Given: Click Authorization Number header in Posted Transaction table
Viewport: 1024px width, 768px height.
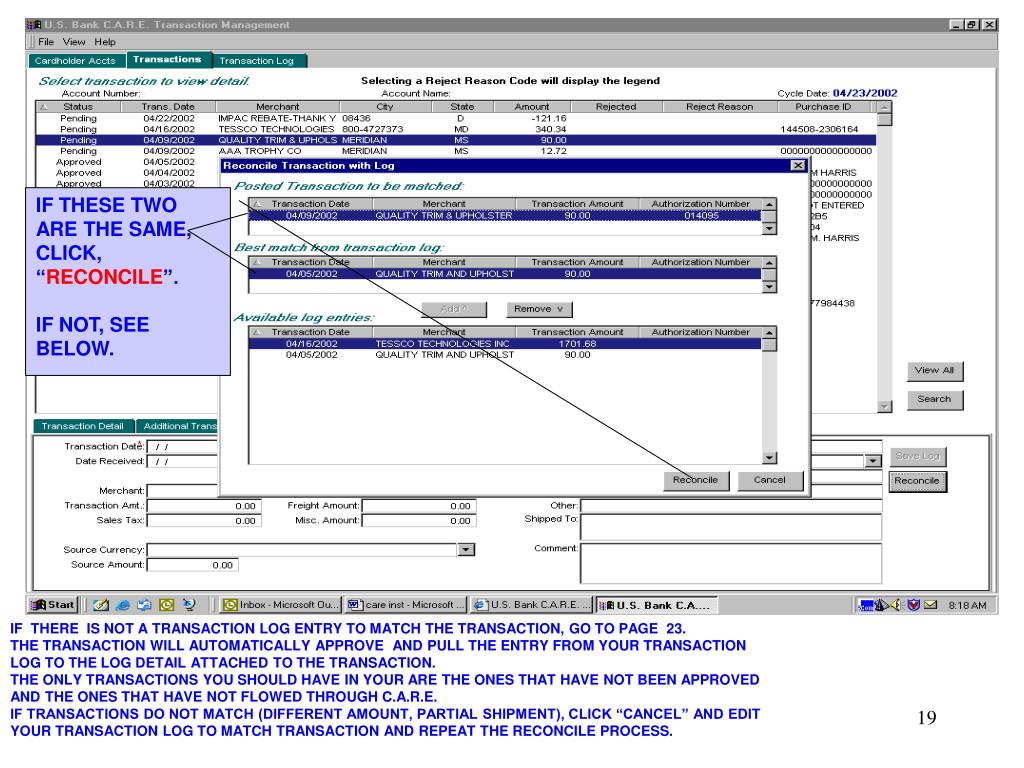Looking at the screenshot, I should tap(700, 204).
